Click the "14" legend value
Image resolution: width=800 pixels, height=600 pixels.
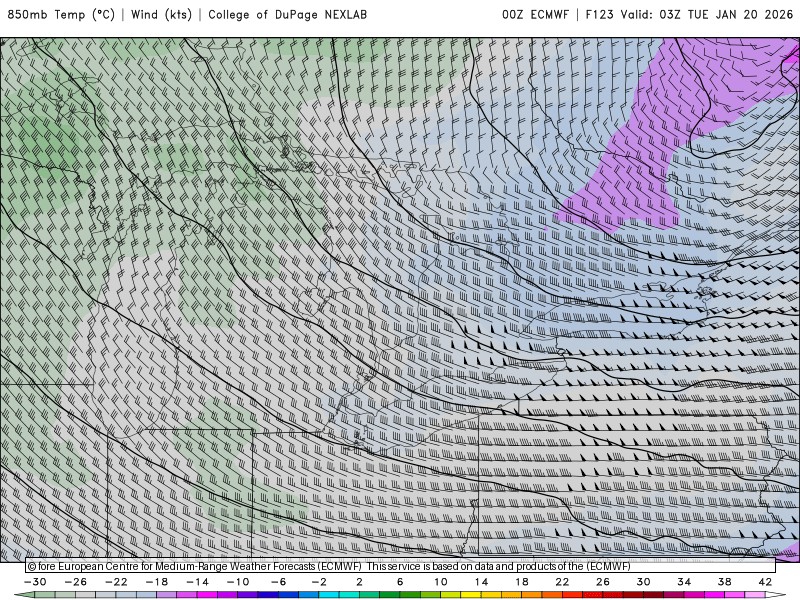click(481, 582)
